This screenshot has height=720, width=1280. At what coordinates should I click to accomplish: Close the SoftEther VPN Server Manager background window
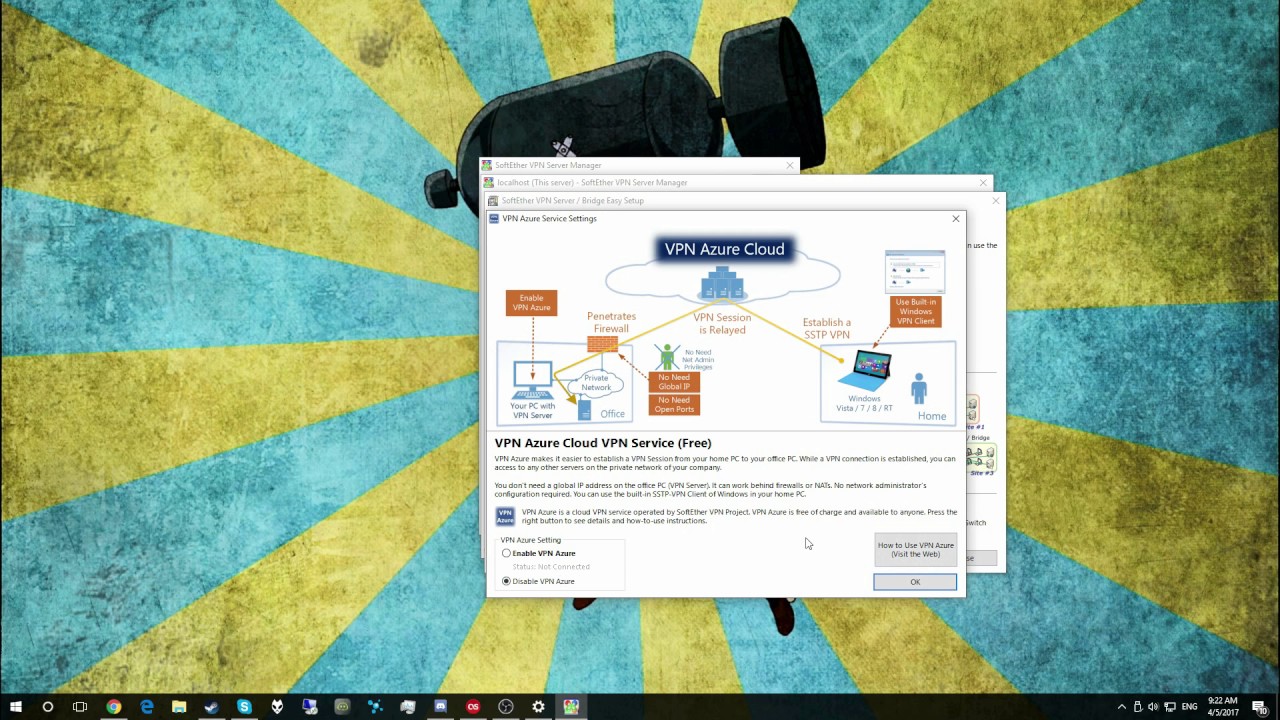(790, 165)
